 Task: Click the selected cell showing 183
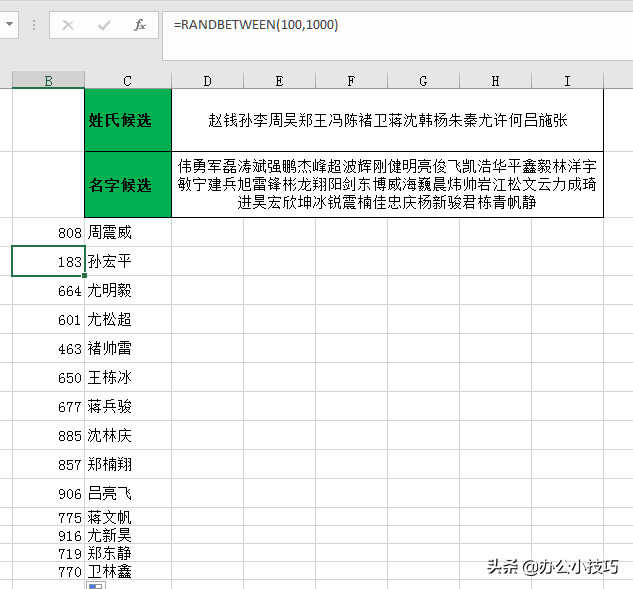pyautogui.click(x=48, y=261)
